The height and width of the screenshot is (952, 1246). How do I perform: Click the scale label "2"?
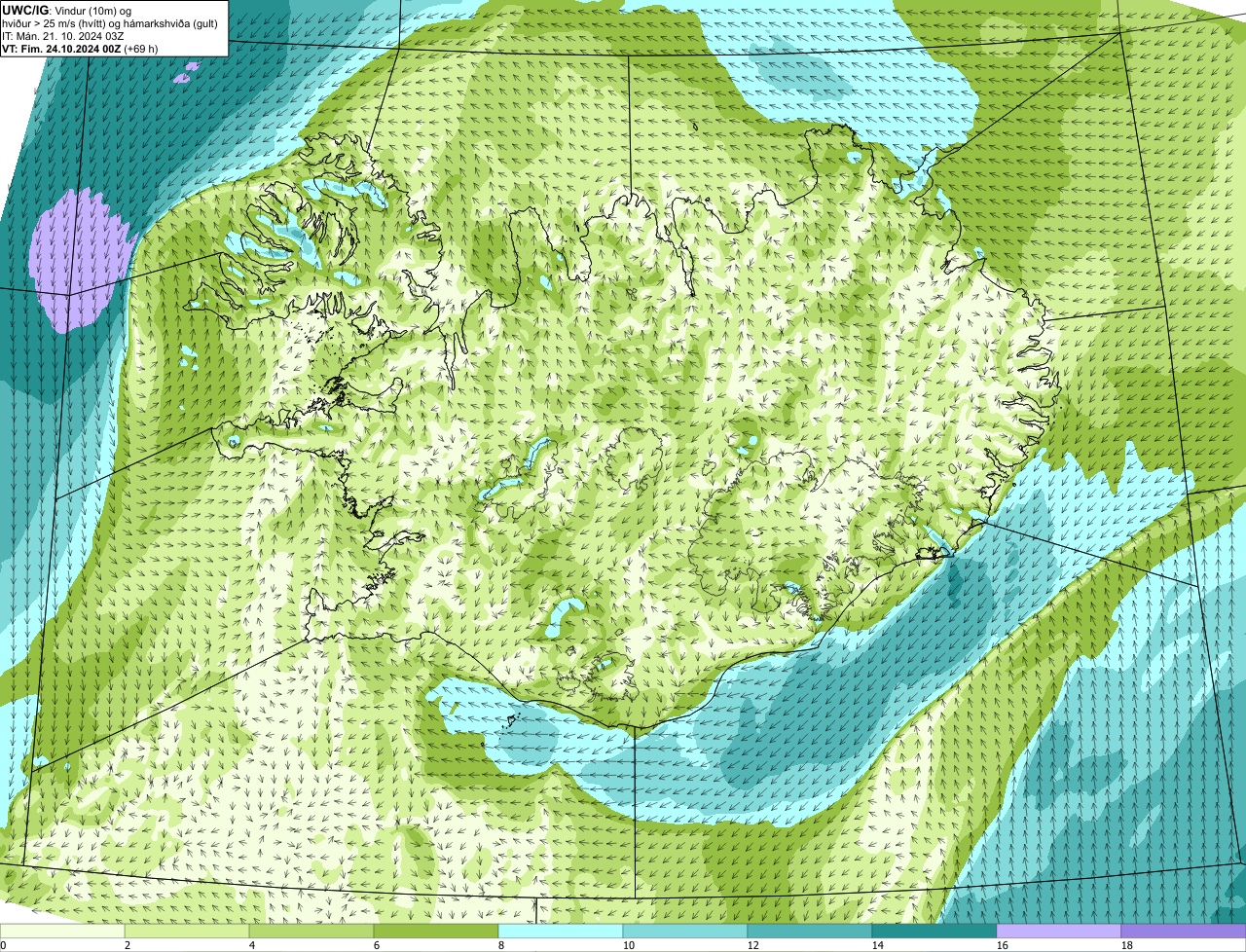tap(128, 945)
